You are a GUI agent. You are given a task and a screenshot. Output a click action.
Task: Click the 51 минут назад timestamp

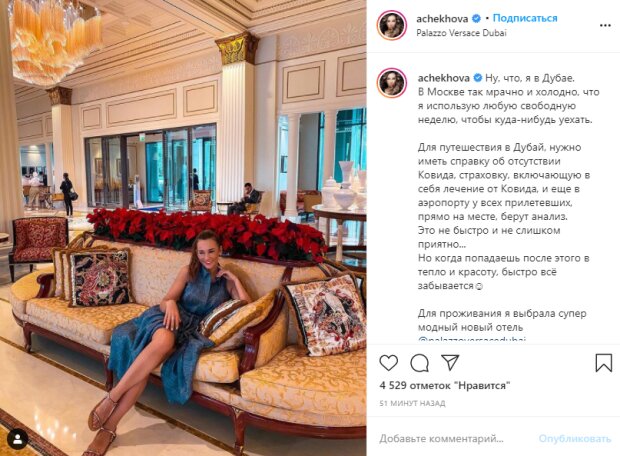click(x=412, y=403)
